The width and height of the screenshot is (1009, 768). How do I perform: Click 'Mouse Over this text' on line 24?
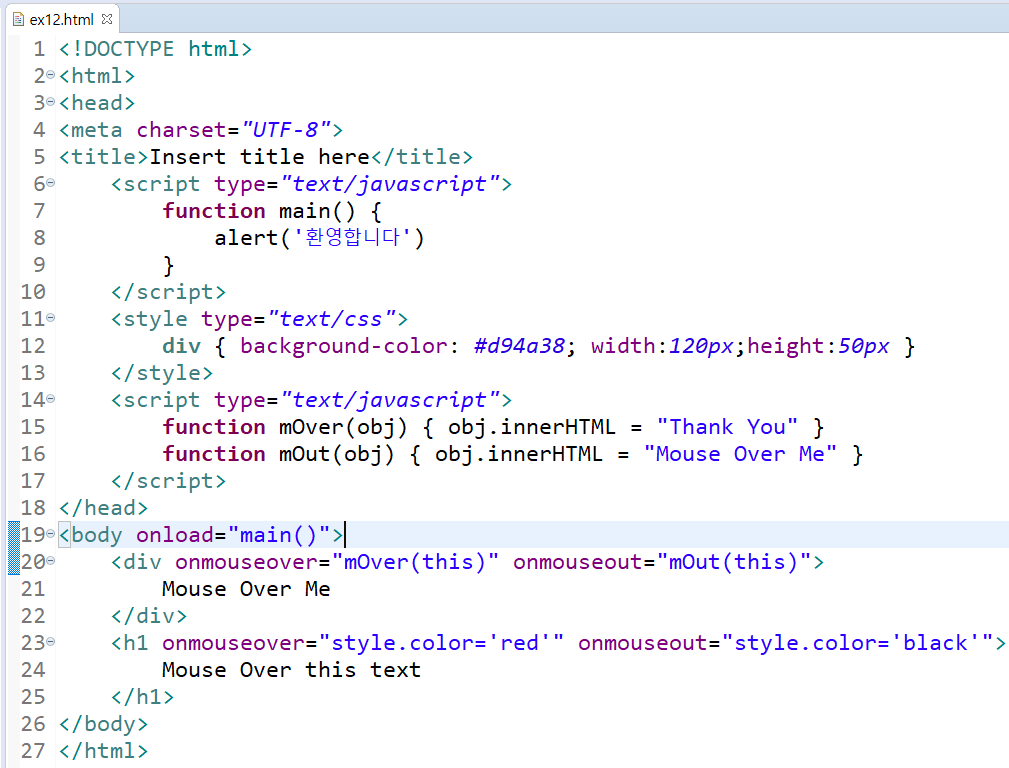click(x=292, y=670)
